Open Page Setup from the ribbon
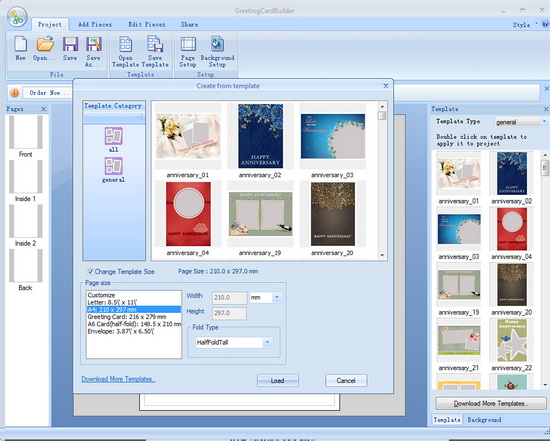Image resolution: width=550 pixels, height=441 pixels. (188, 45)
